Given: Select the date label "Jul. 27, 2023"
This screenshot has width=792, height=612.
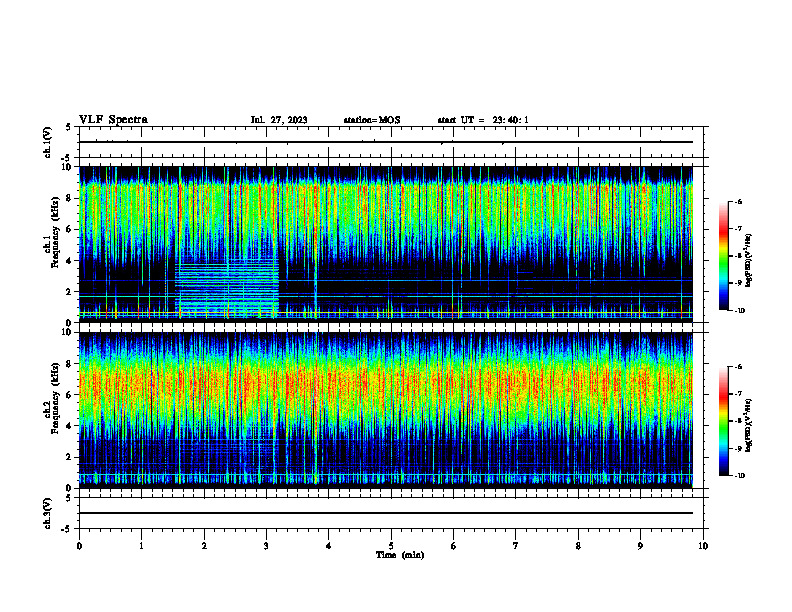Looking at the screenshot, I should tap(279, 120).
